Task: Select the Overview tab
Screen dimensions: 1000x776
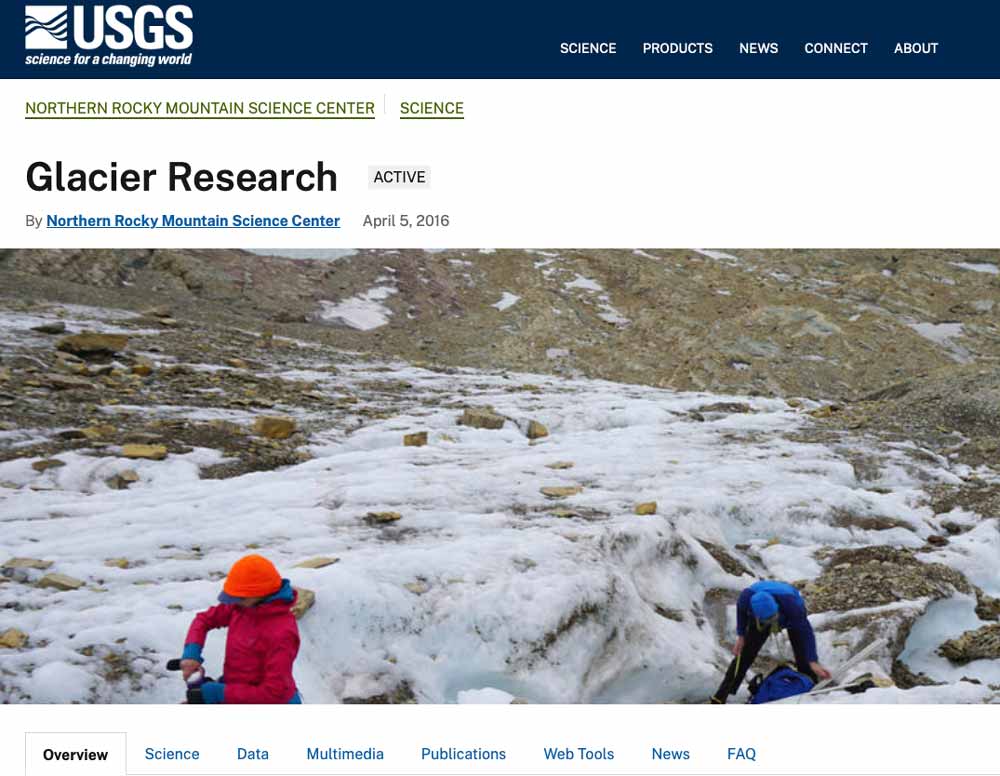Action: coord(75,754)
